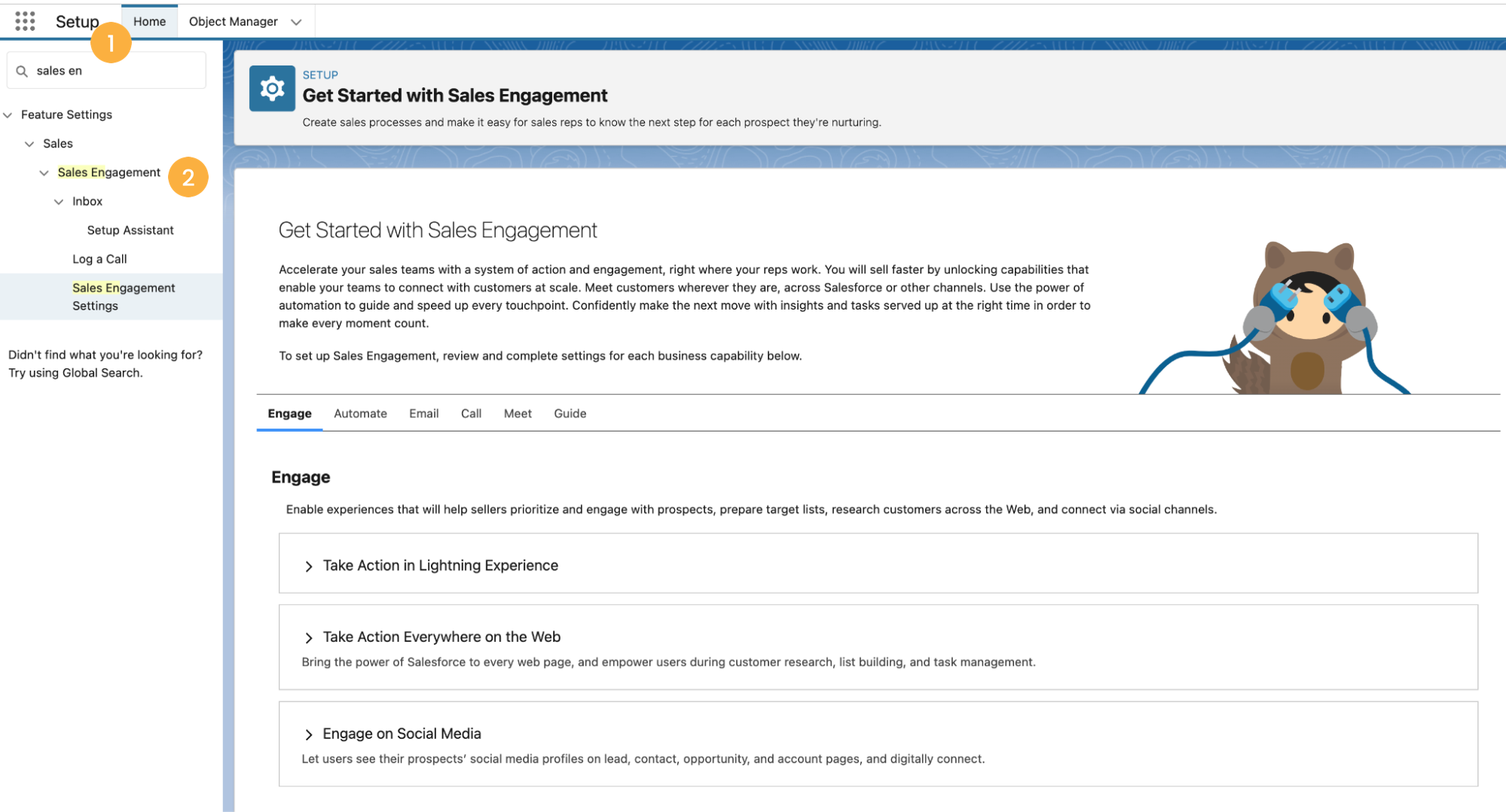The width and height of the screenshot is (1506, 812).
Task: Click Engage on Social Media heading
Action: [402, 734]
